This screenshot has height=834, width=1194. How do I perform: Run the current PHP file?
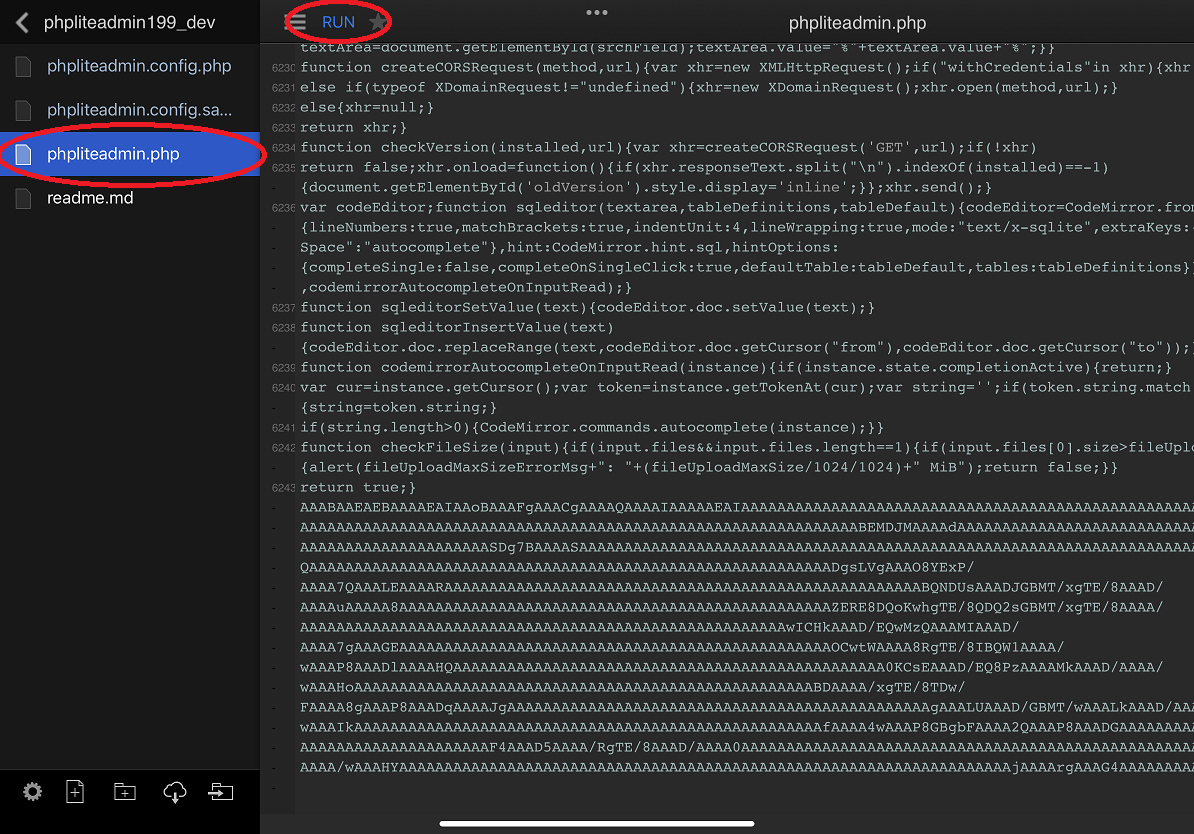(338, 22)
